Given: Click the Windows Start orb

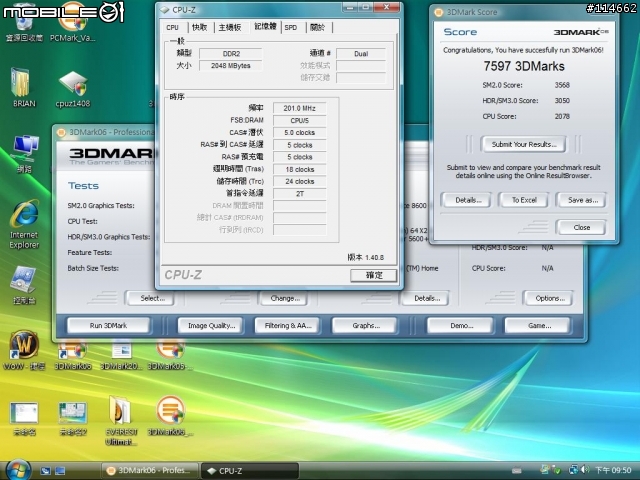Looking at the screenshot, I should (x=16, y=469).
